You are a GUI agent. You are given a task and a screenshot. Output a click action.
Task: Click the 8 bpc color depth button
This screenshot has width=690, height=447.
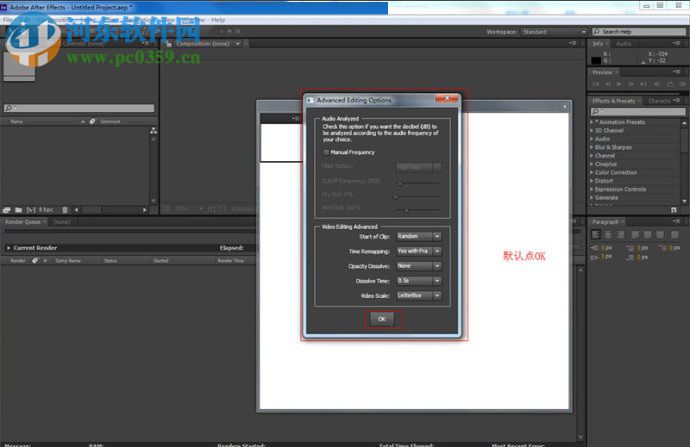[x=46, y=210]
